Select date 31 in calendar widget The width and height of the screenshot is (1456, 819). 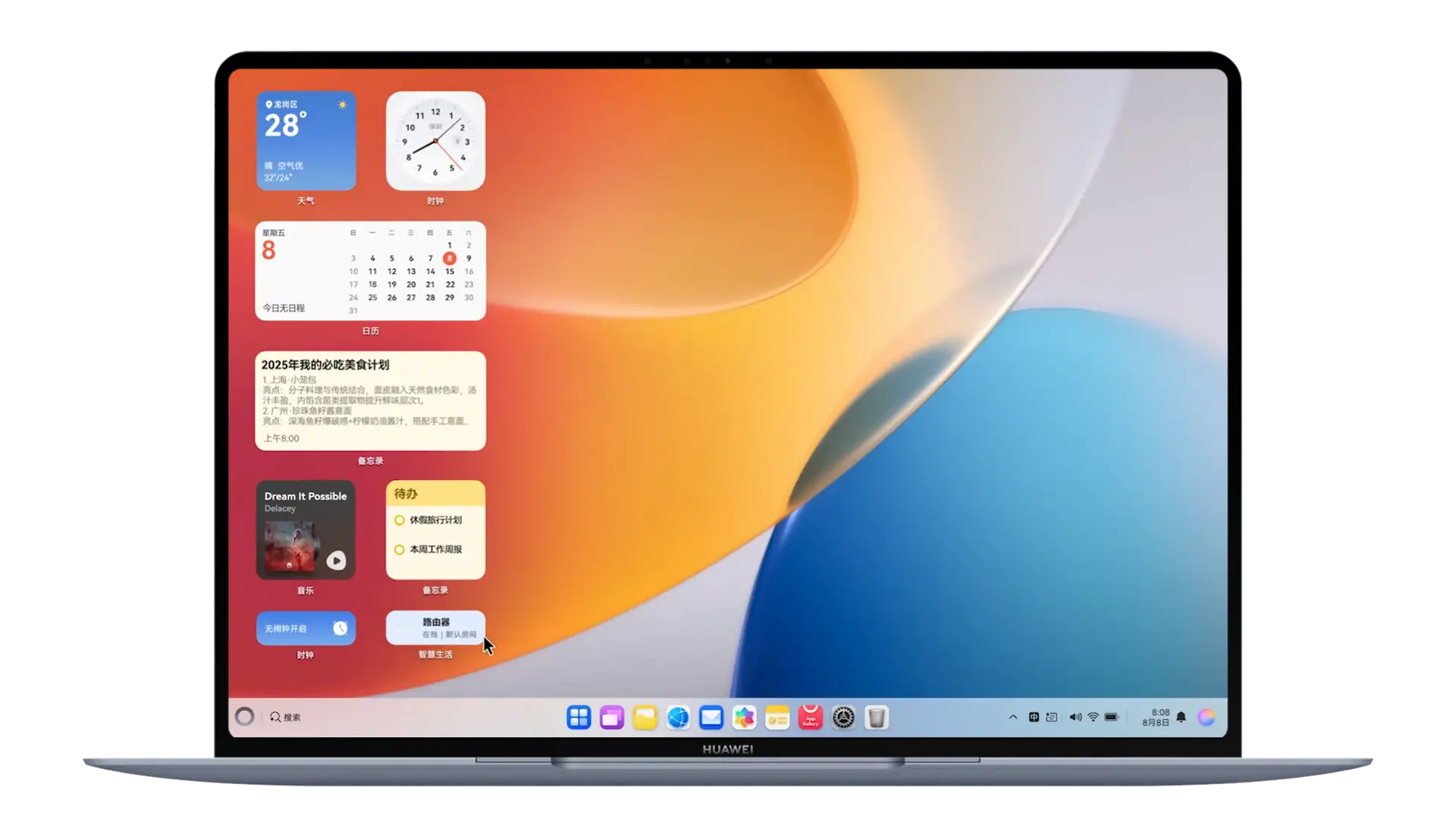point(353,311)
